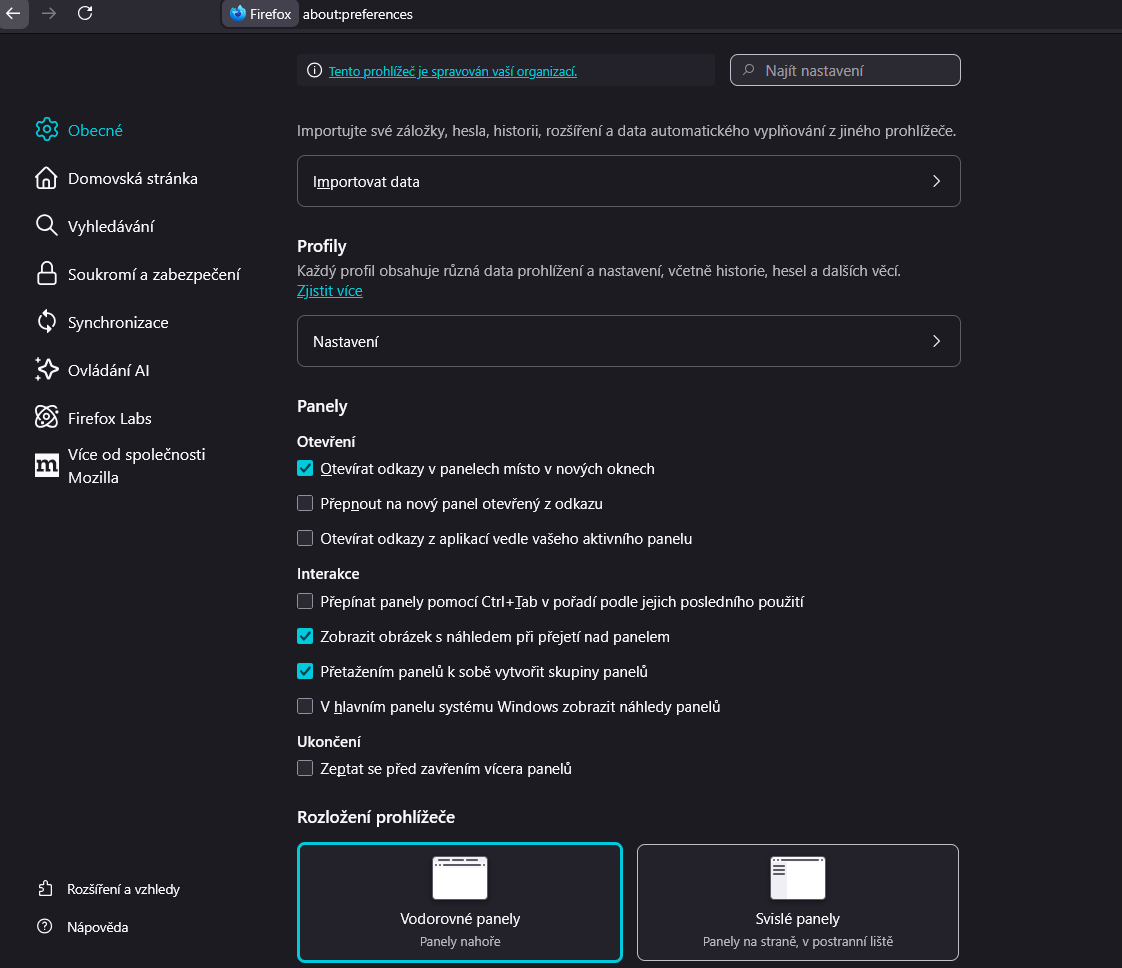Screen dimensions: 1122x968
Task: Click the Domovská stránka house icon
Action: [x=47, y=178]
